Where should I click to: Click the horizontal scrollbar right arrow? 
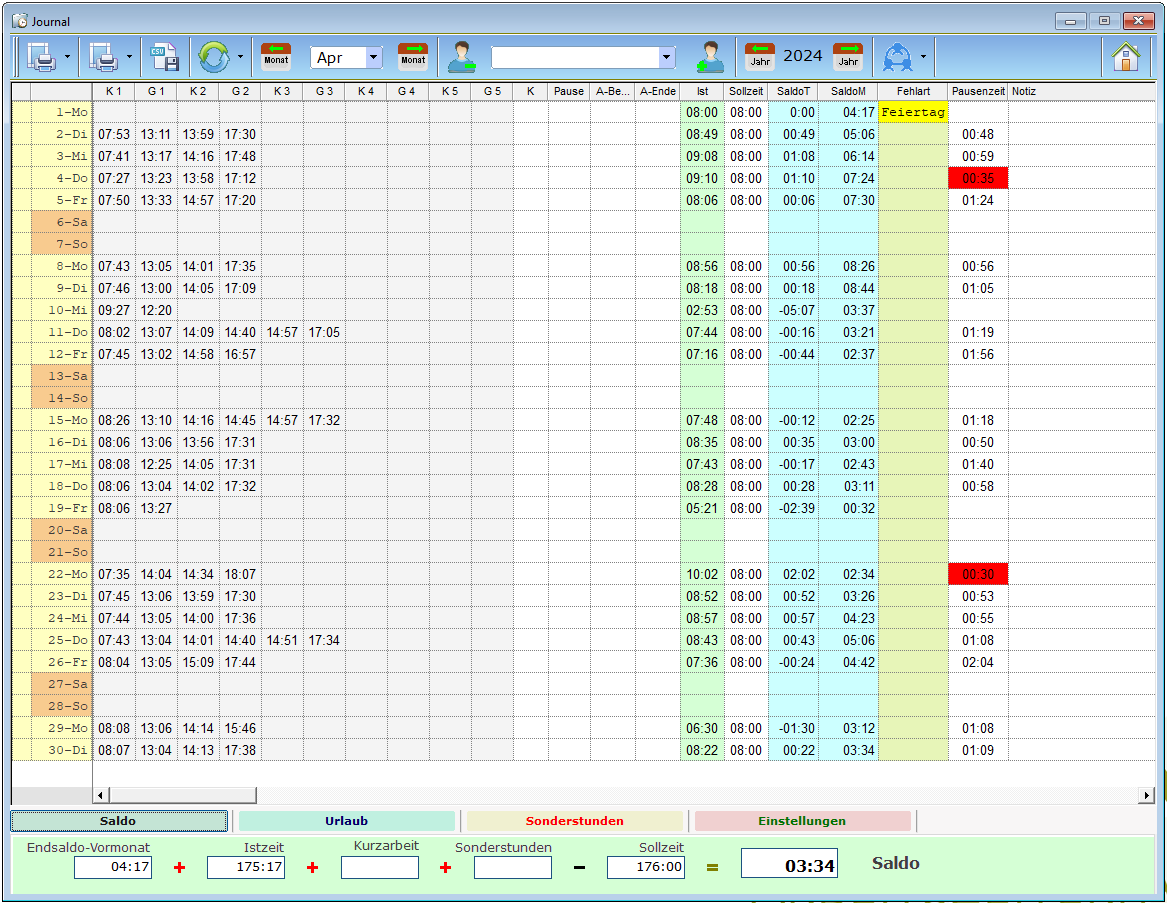coord(1146,795)
